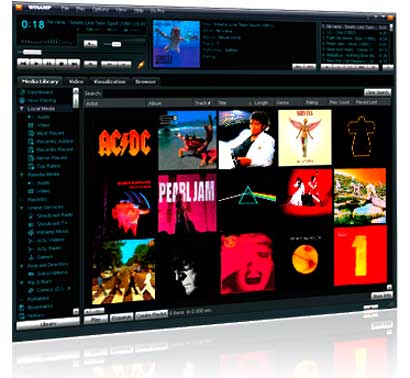Open Games icon in Online Services
The image size is (410, 378).
[x=31, y=257]
